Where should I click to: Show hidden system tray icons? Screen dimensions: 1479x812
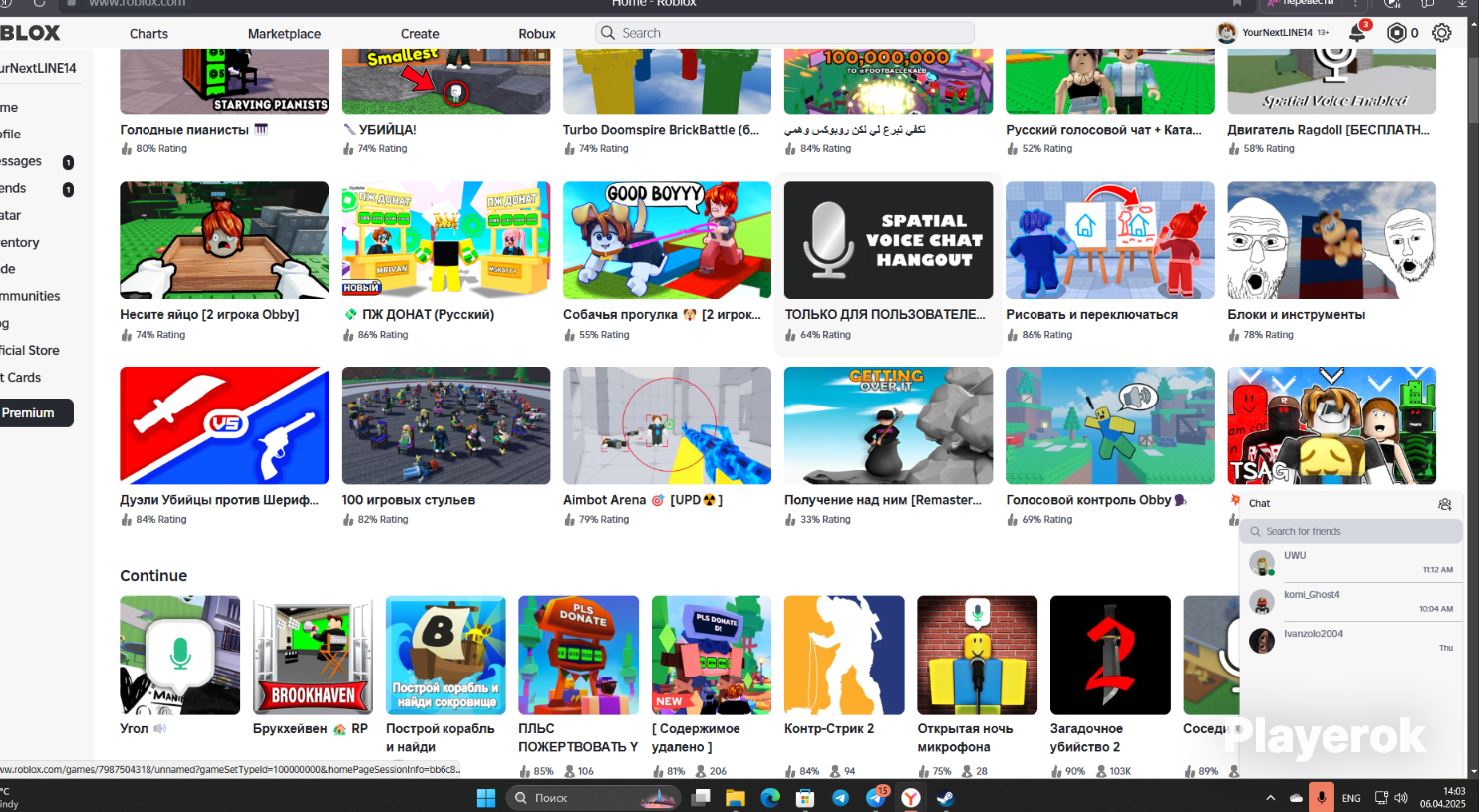(1270, 798)
